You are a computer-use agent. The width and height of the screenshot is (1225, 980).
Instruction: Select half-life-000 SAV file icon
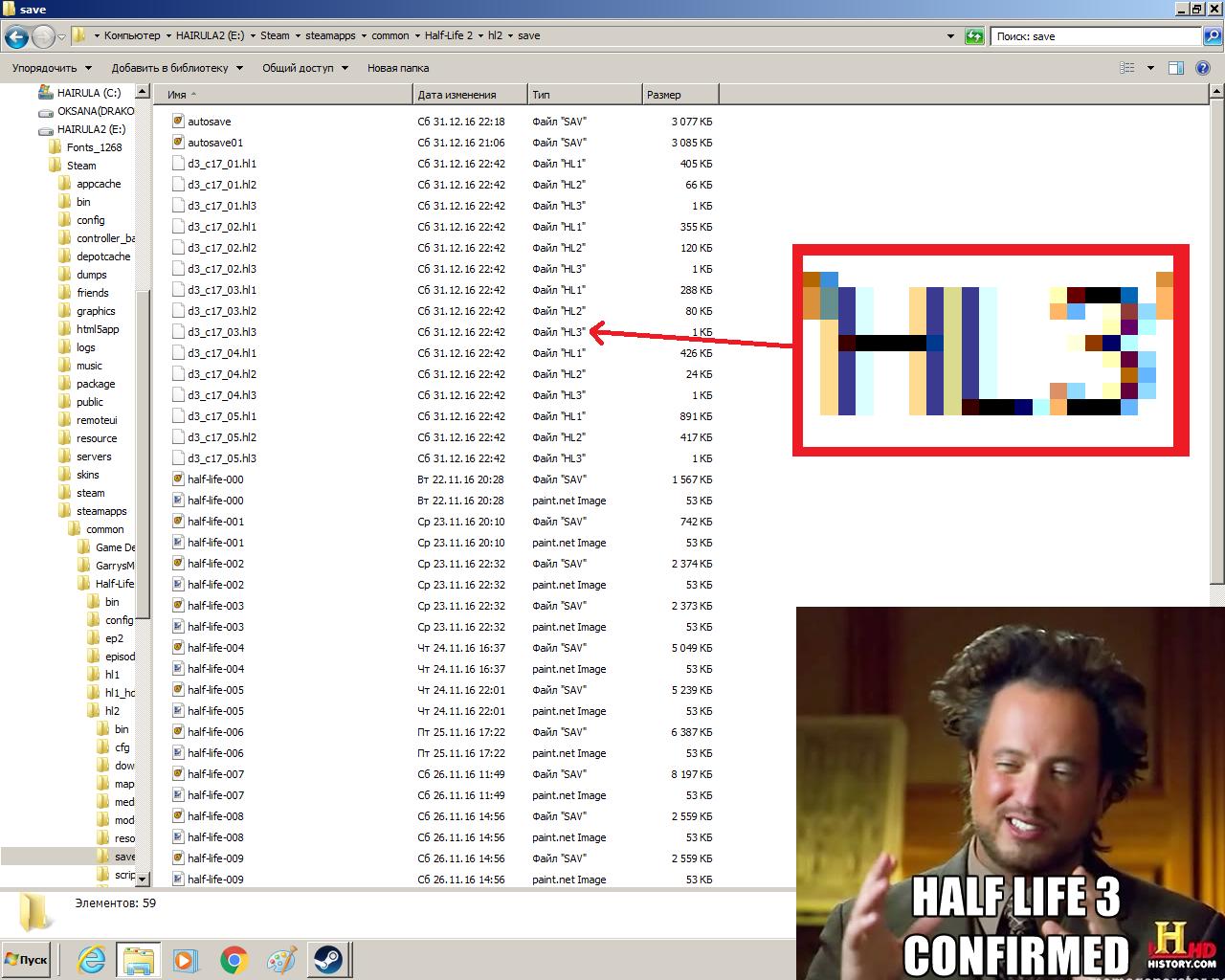tap(178, 479)
